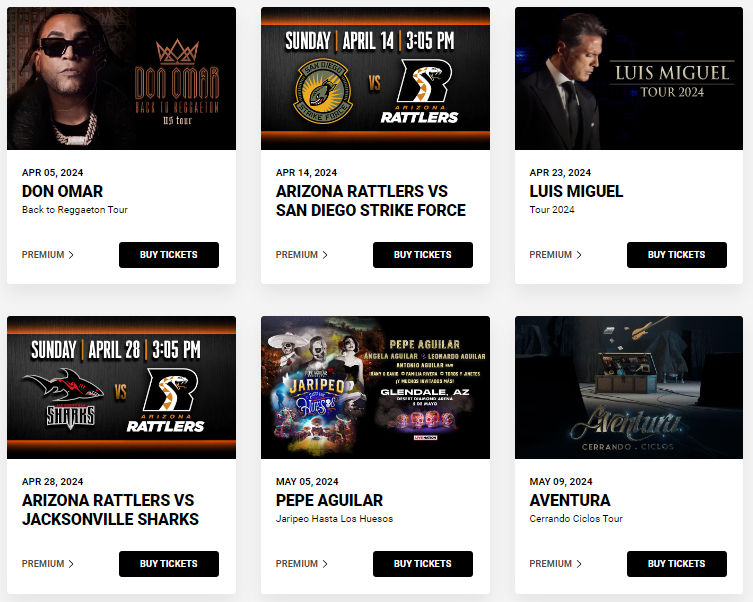The image size is (753, 602).
Task: Open the April 14 Rattlers game banner
Action: (376, 78)
